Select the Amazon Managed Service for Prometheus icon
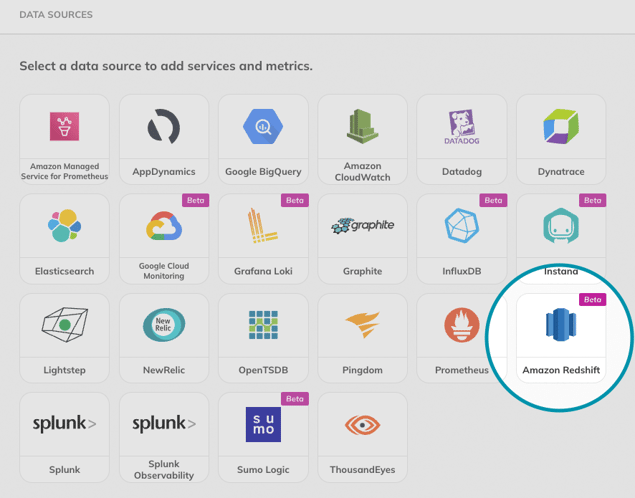The width and height of the screenshot is (635, 498). coord(64,126)
